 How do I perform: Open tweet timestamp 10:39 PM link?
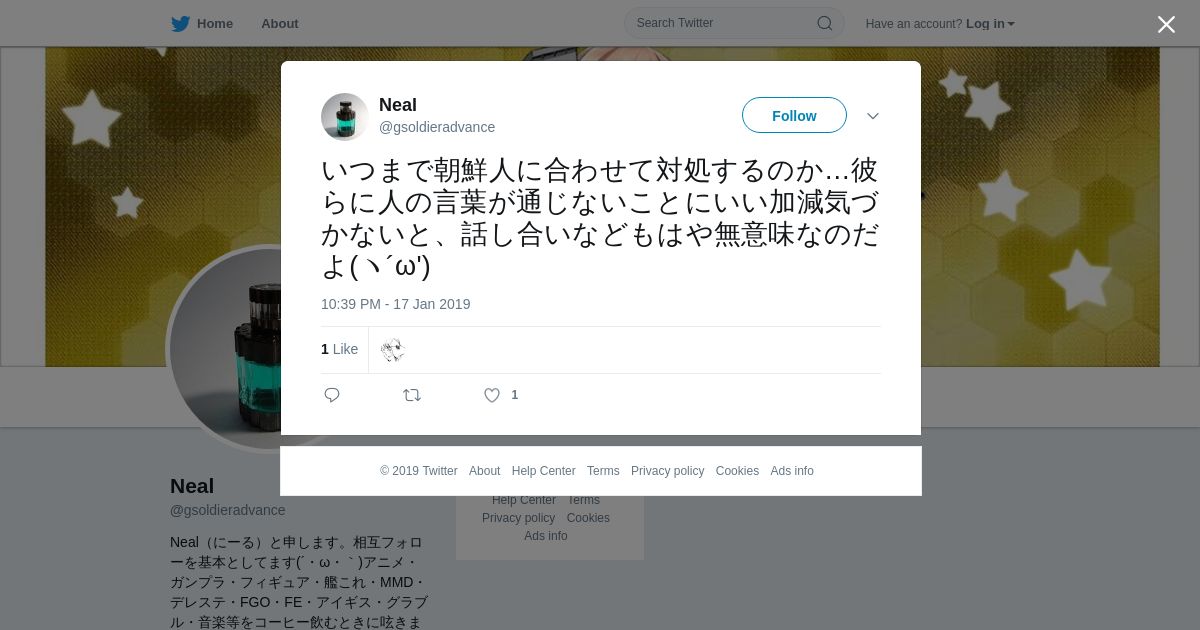(395, 304)
